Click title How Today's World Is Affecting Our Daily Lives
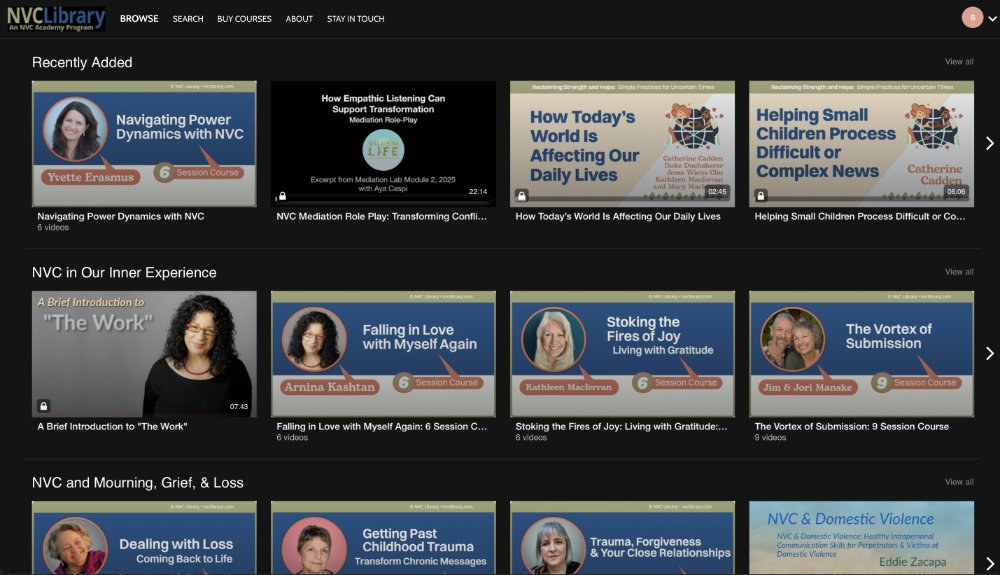Screen dimensions: 1000x575 (x=618, y=216)
